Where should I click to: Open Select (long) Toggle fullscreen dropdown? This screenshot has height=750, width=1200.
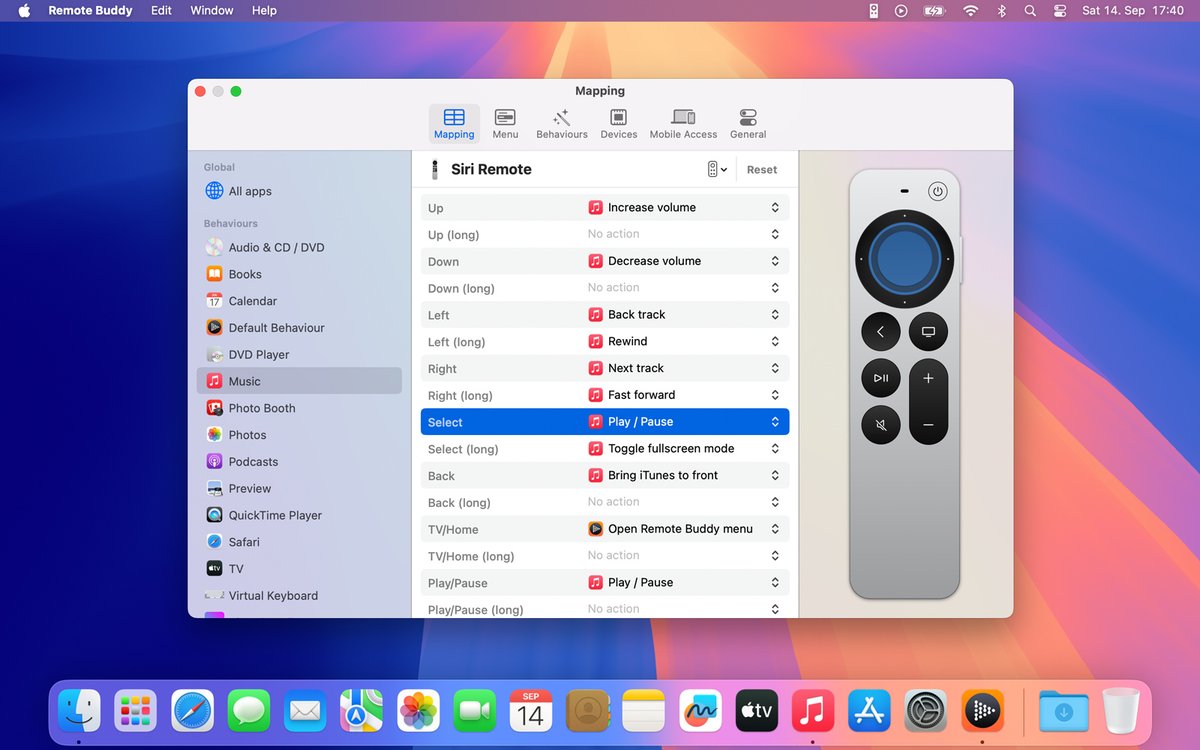pyautogui.click(x=684, y=449)
